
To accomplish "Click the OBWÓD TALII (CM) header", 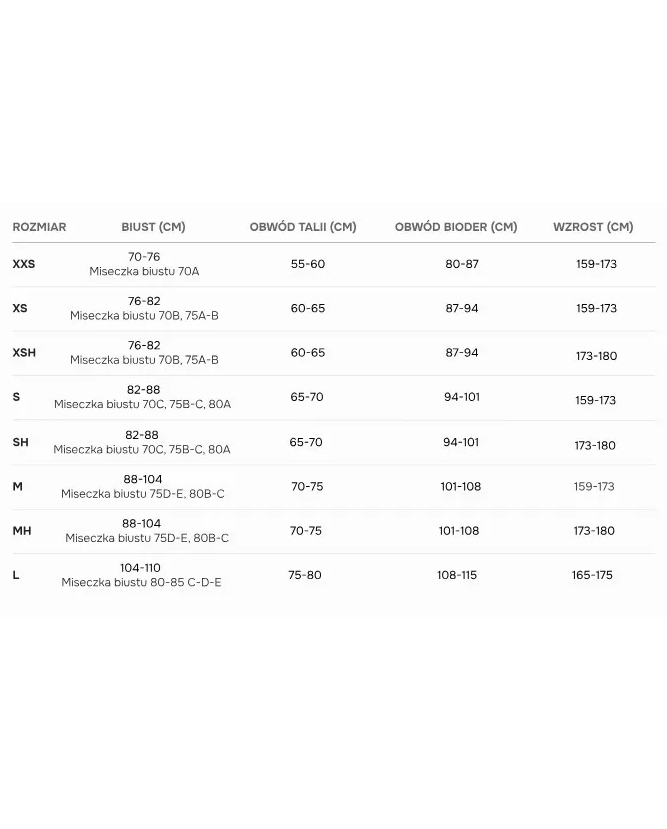I will click(x=303, y=227).
